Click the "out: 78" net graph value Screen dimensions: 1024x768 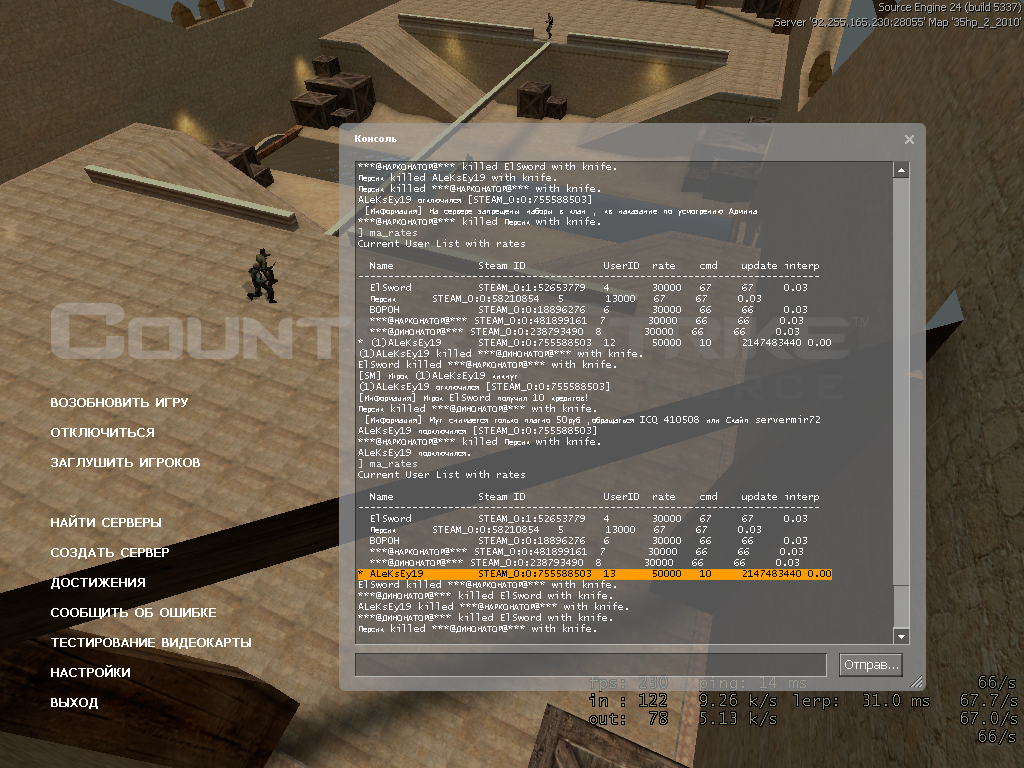tap(628, 719)
